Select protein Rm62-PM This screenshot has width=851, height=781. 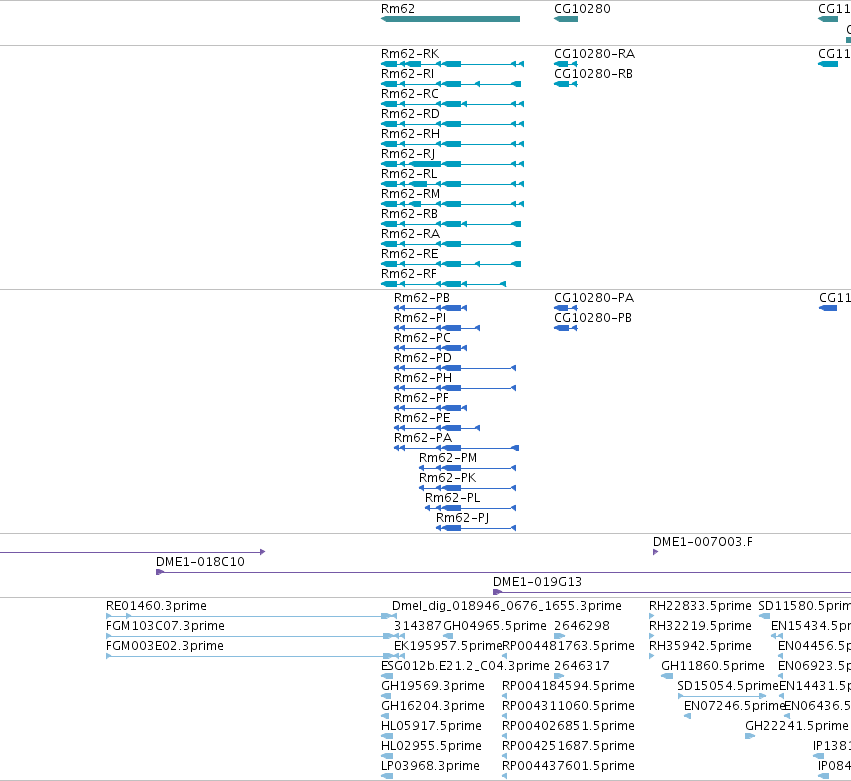[467, 468]
